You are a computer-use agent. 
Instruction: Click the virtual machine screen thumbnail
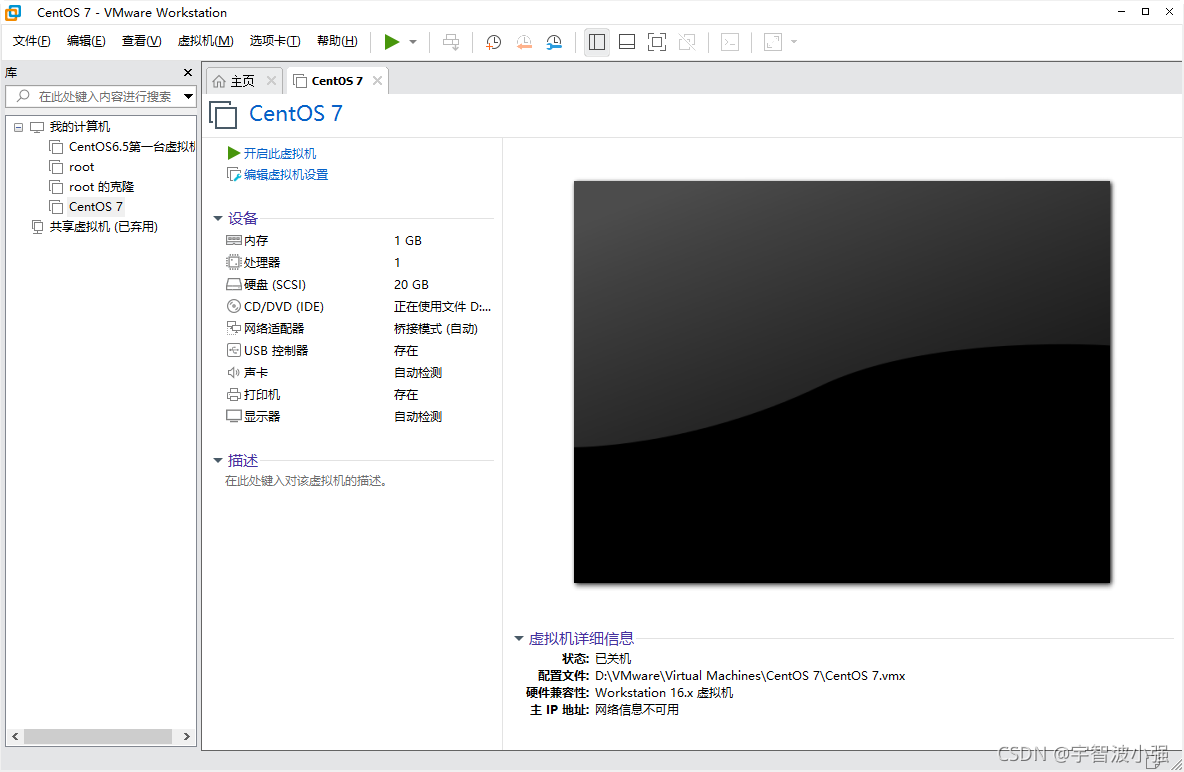842,381
